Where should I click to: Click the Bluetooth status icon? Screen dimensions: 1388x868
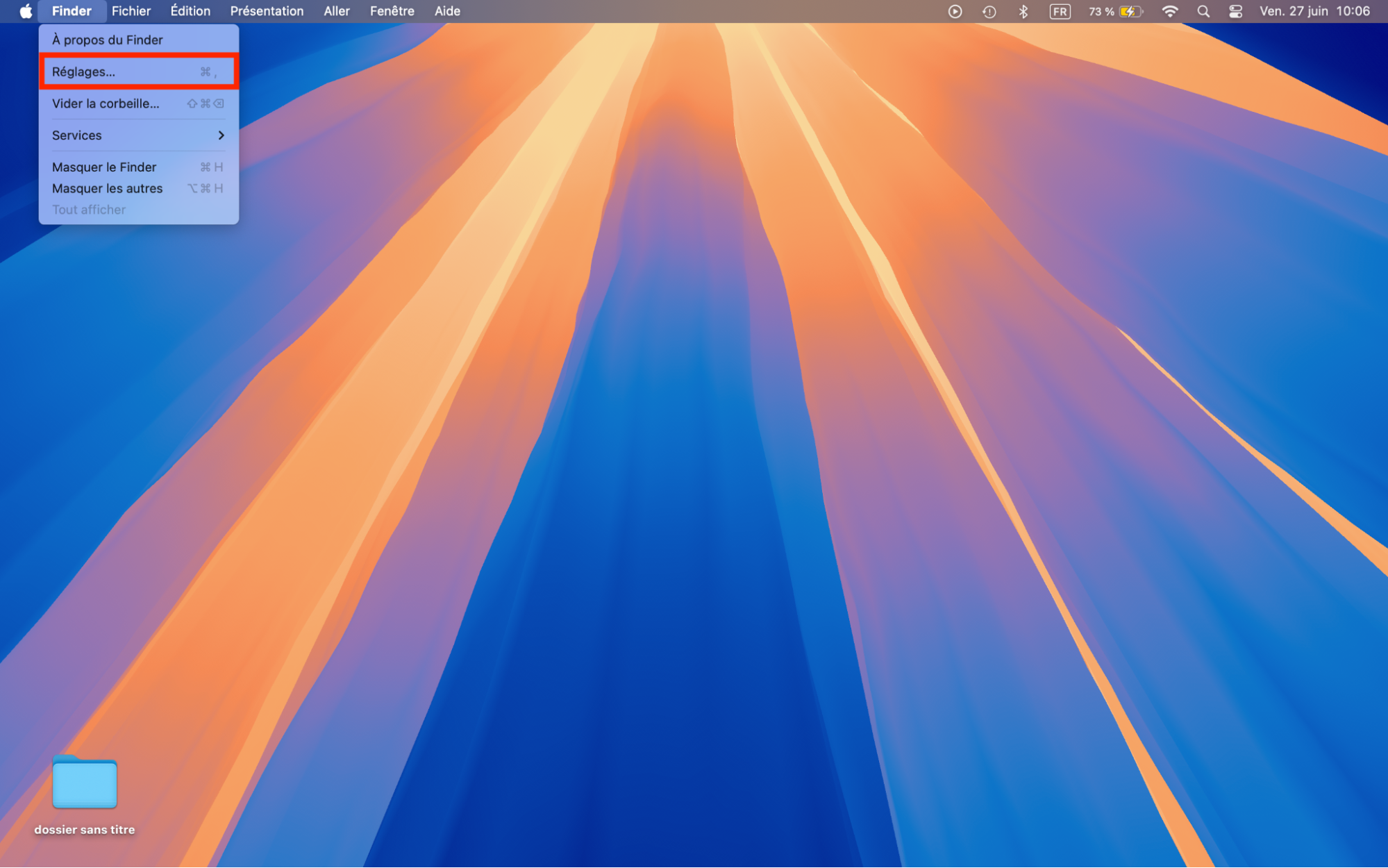(x=1023, y=11)
